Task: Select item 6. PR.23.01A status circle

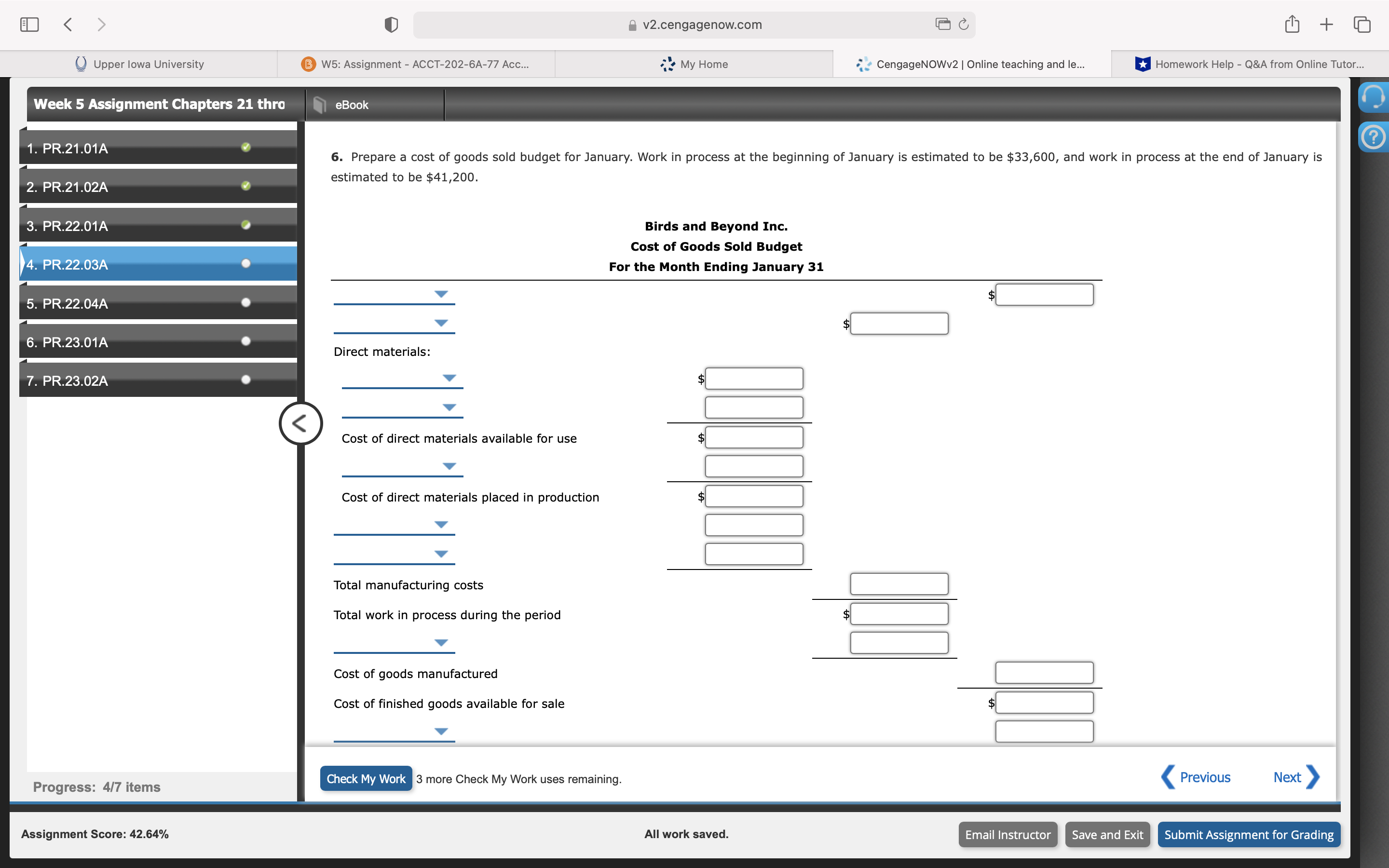Action: [246, 341]
